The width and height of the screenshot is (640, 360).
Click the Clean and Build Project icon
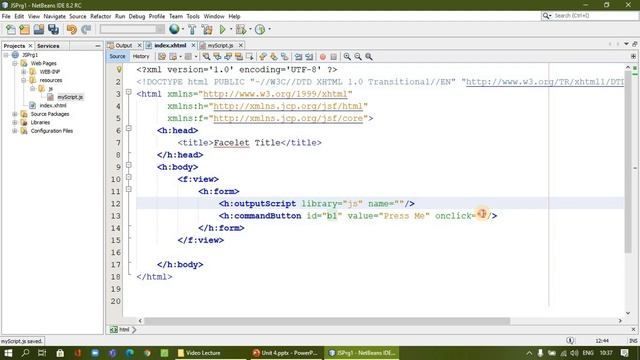coord(207,29)
